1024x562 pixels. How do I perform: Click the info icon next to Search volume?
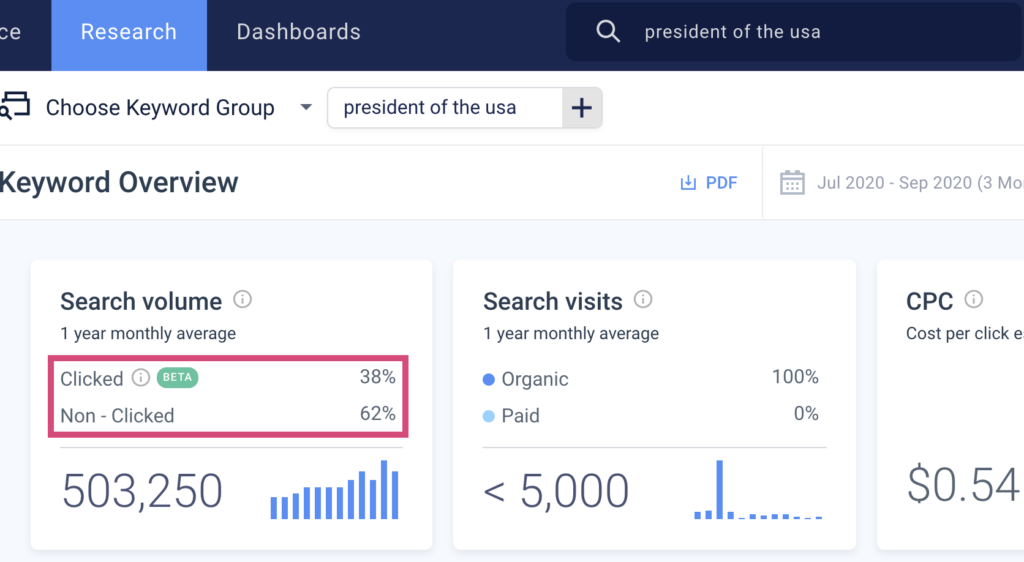tap(242, 300)
